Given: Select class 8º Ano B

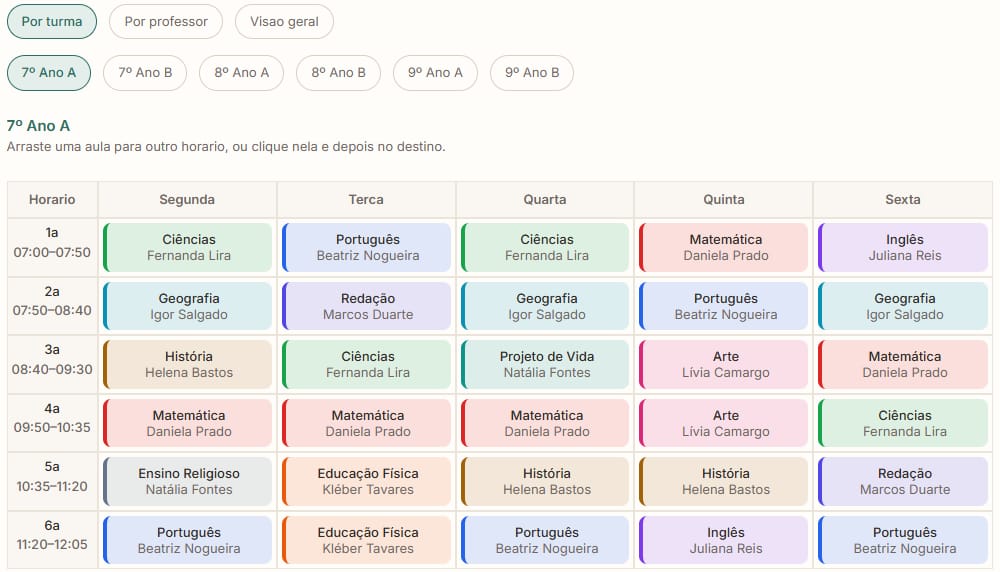Looking at the screenshot, I should point(338,73).
